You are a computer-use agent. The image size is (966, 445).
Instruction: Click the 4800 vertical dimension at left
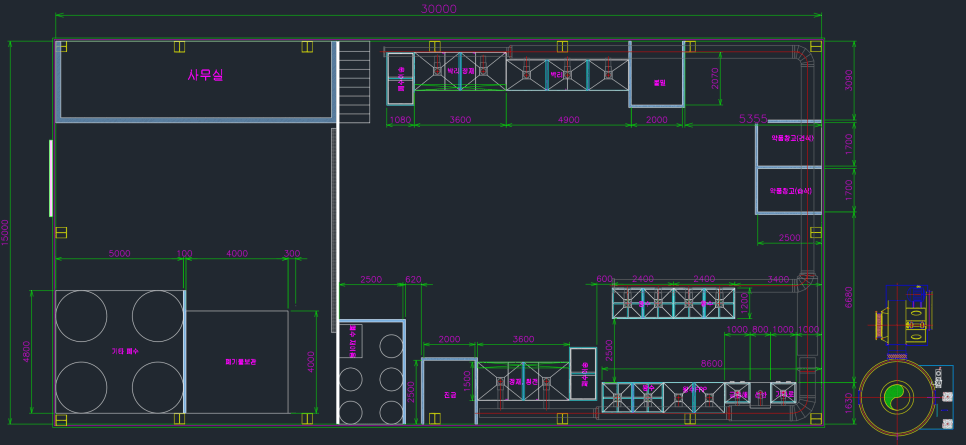tap(26, 351)
